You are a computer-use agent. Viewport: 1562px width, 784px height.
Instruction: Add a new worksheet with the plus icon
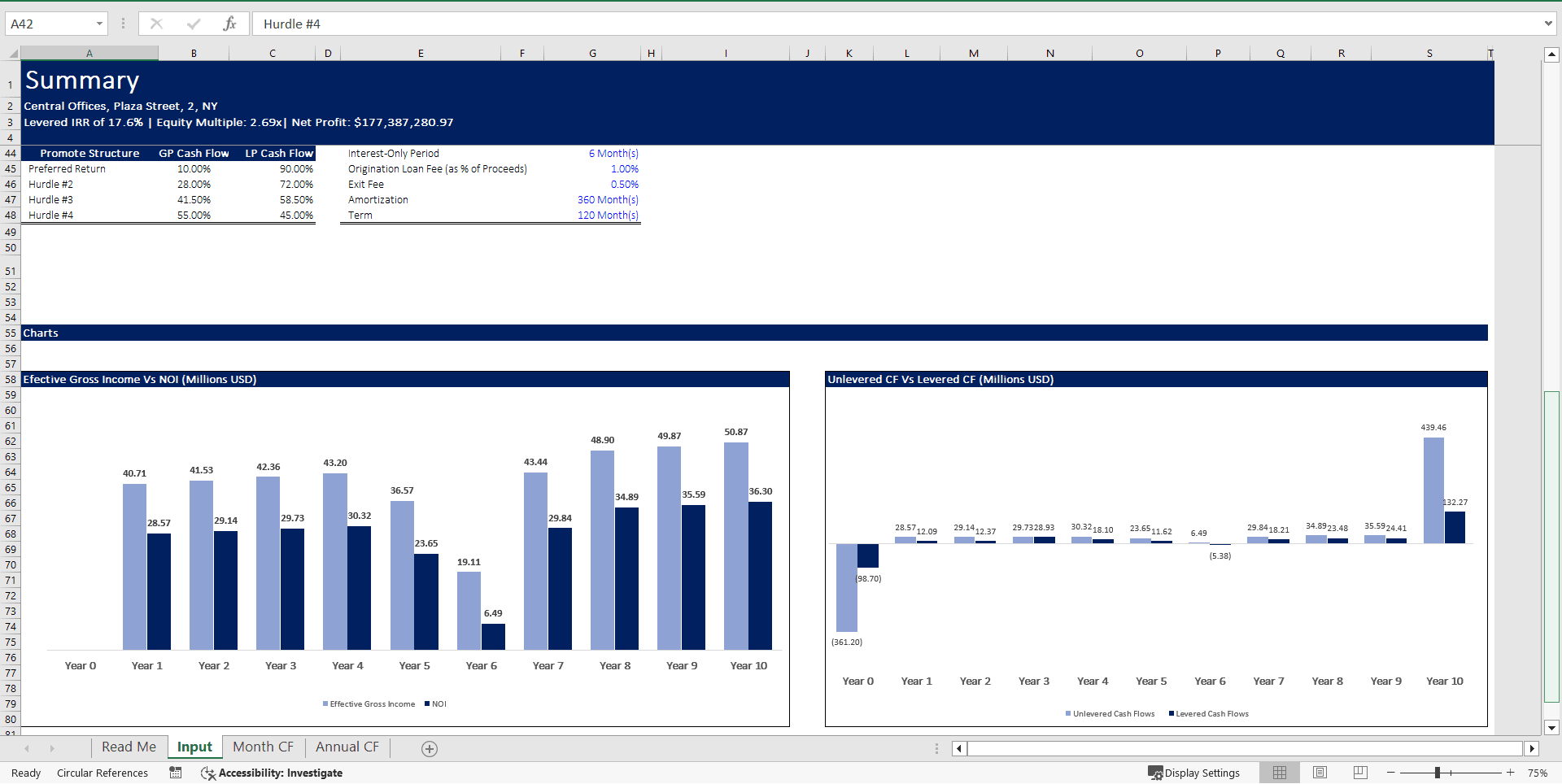tap(429, 748)
